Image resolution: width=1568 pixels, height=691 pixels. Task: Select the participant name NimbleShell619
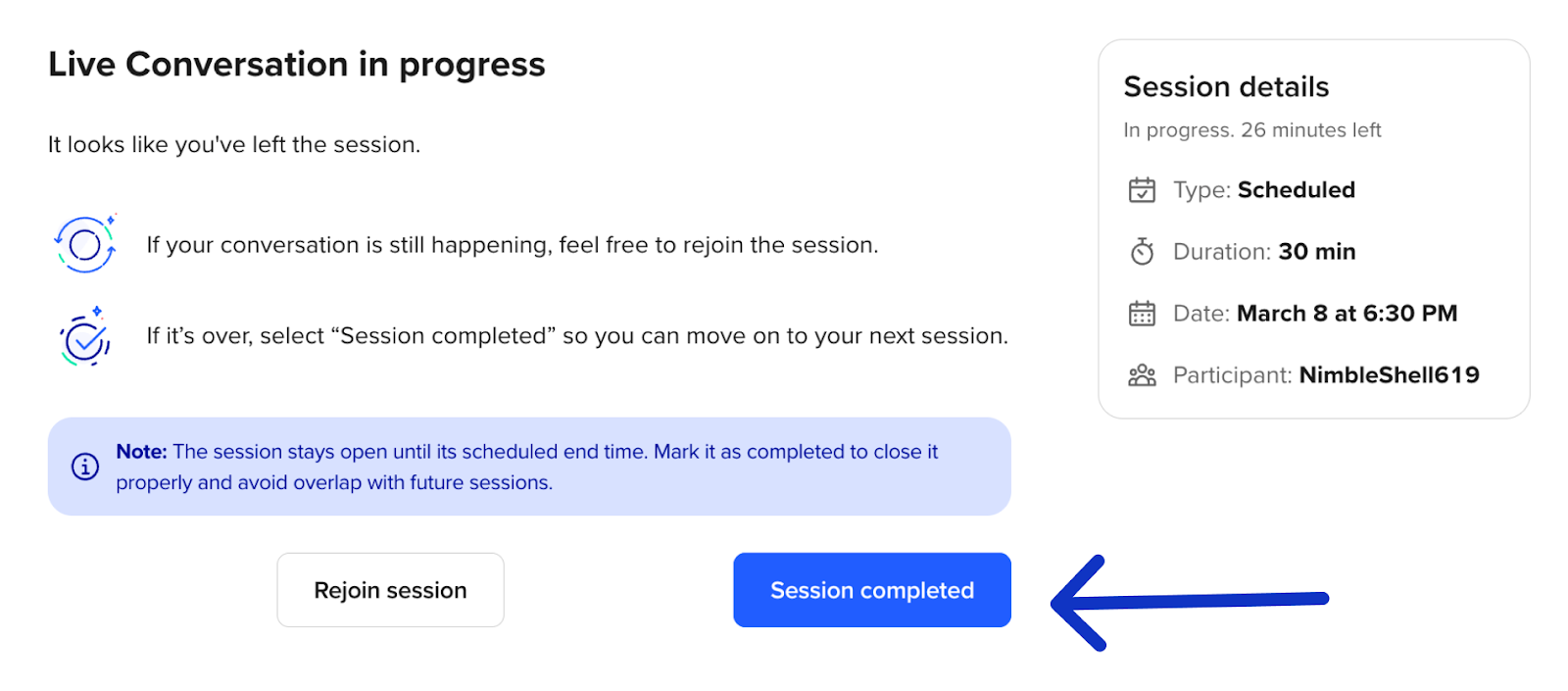1389,375
